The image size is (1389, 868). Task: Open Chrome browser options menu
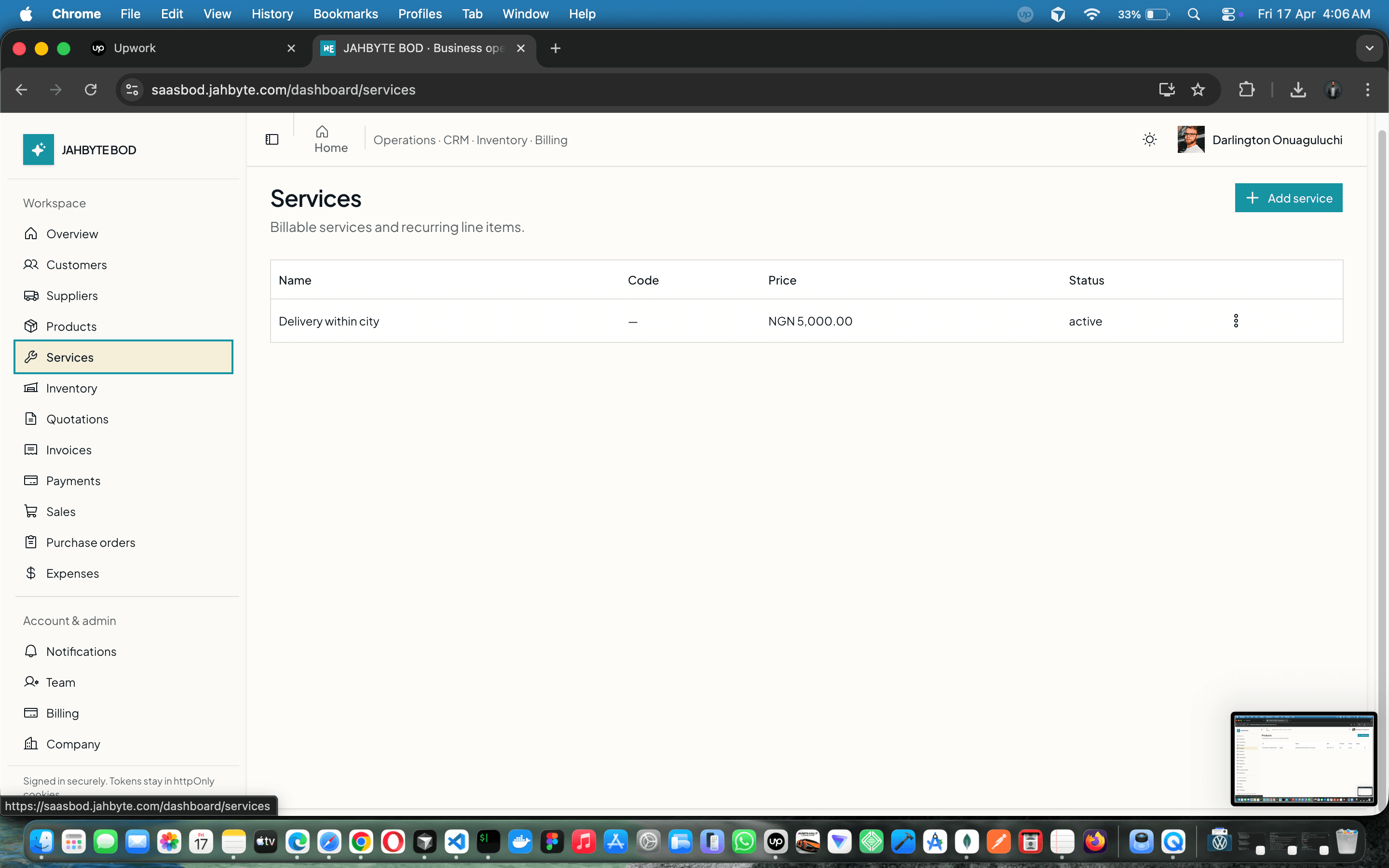point(1368,90)
